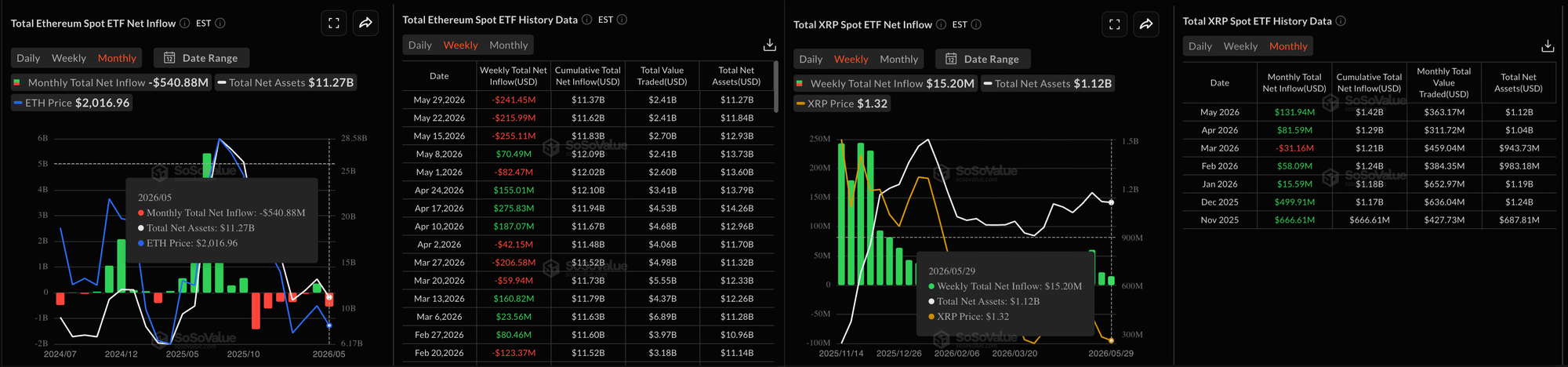1568x367 pixels.
Task: Share the XRP Spot ETF Net Inflow chart
Action: [1146, 24]
